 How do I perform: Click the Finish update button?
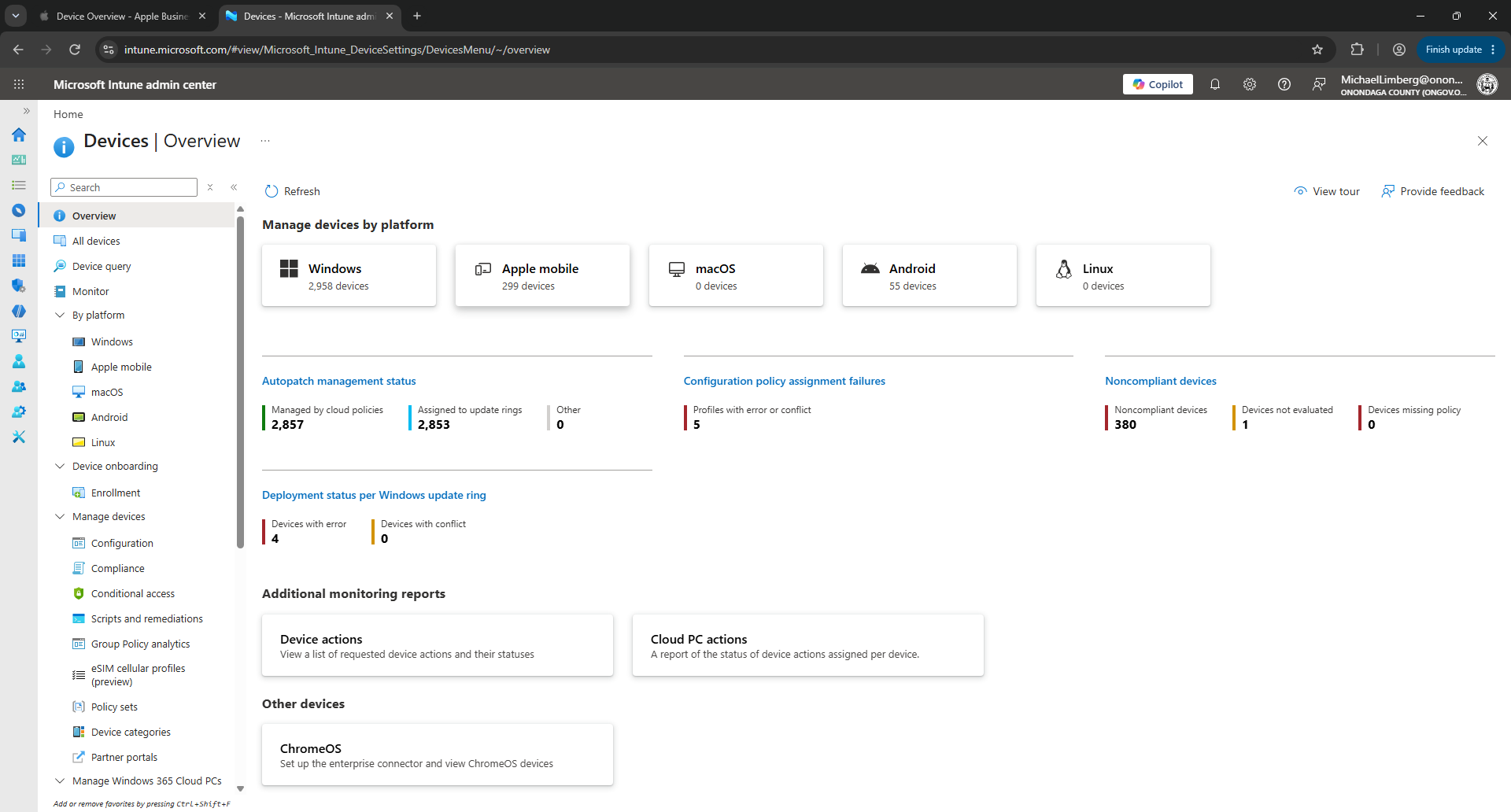point(1453,50)
